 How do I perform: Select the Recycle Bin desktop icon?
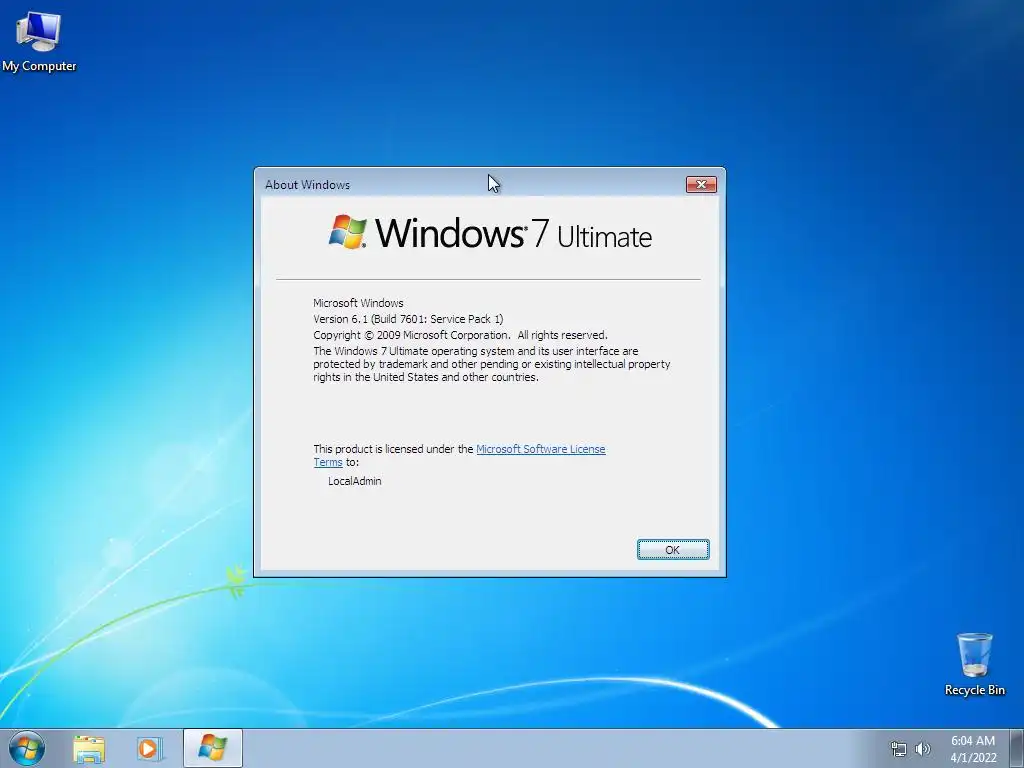tap(974, 664)
